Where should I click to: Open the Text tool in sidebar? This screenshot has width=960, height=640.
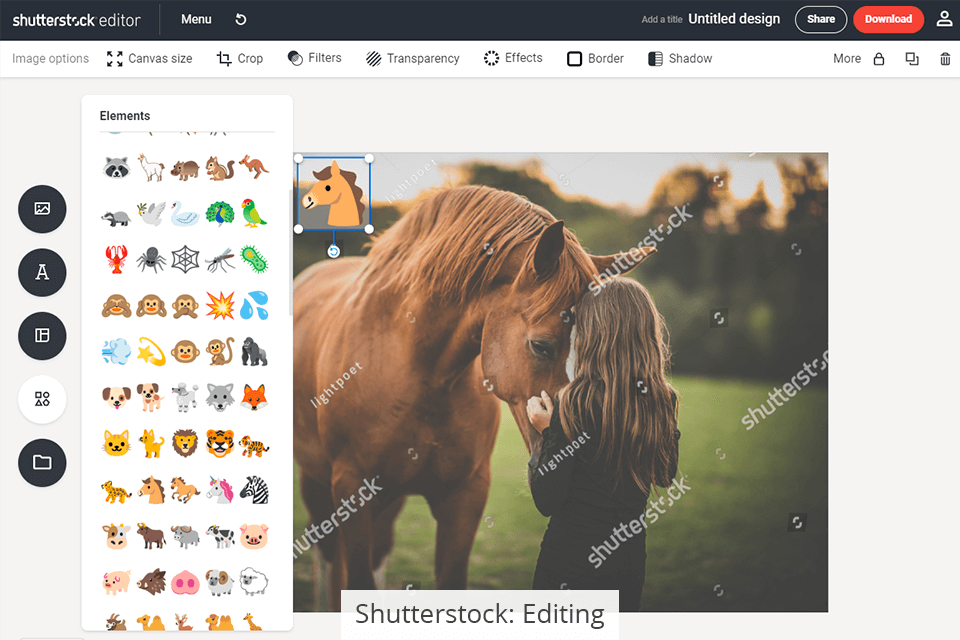42,273
